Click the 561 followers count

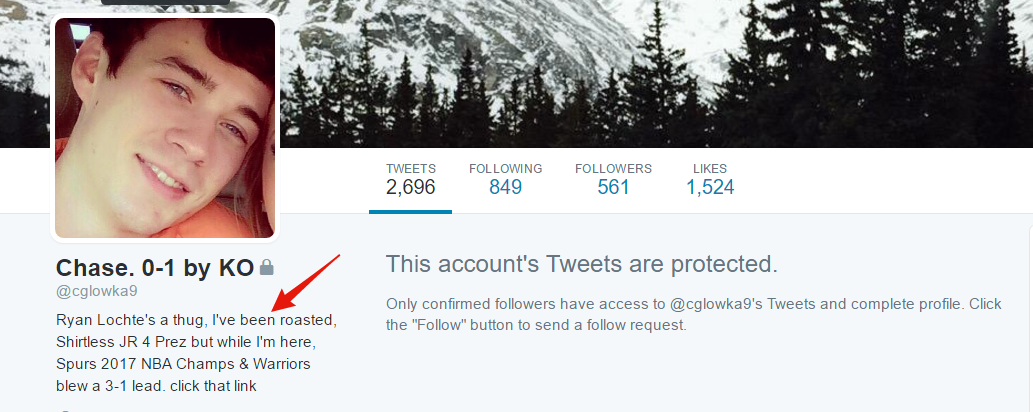(613, 188)
